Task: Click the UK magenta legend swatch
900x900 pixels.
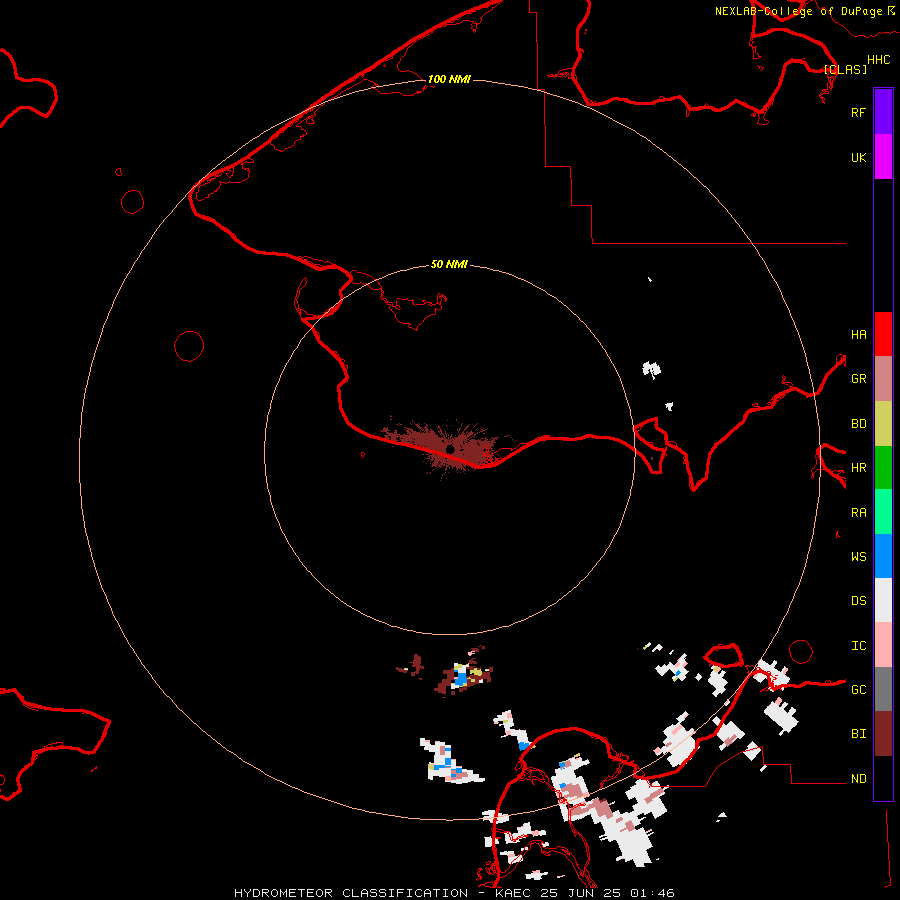Action: [x=883, y=157]
